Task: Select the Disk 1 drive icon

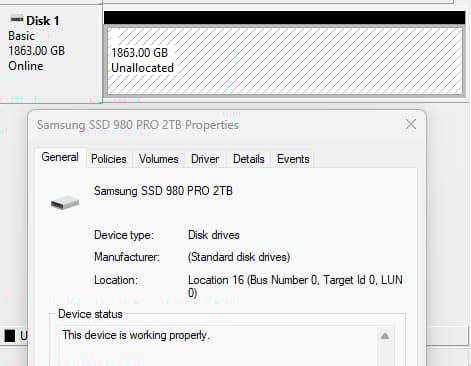Action: click(x=17, y=19)
